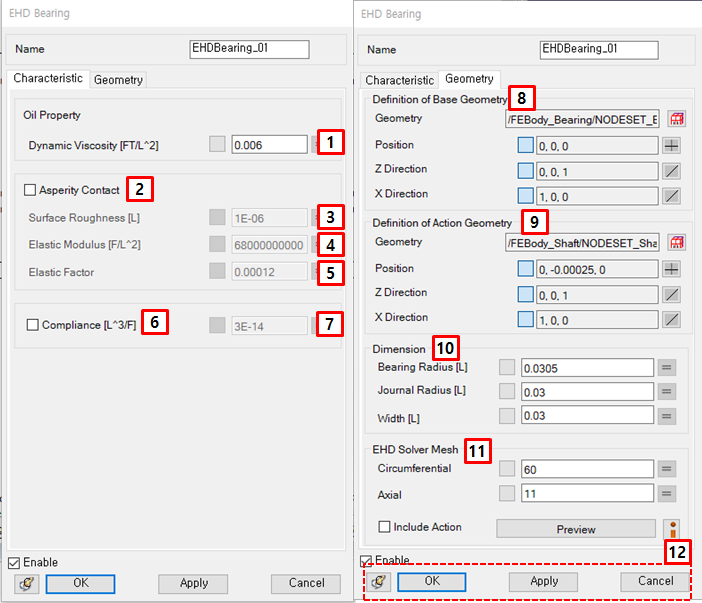Click Cancel in right dialog
Screen dimensions: 702x603
[x=655, y=582]
